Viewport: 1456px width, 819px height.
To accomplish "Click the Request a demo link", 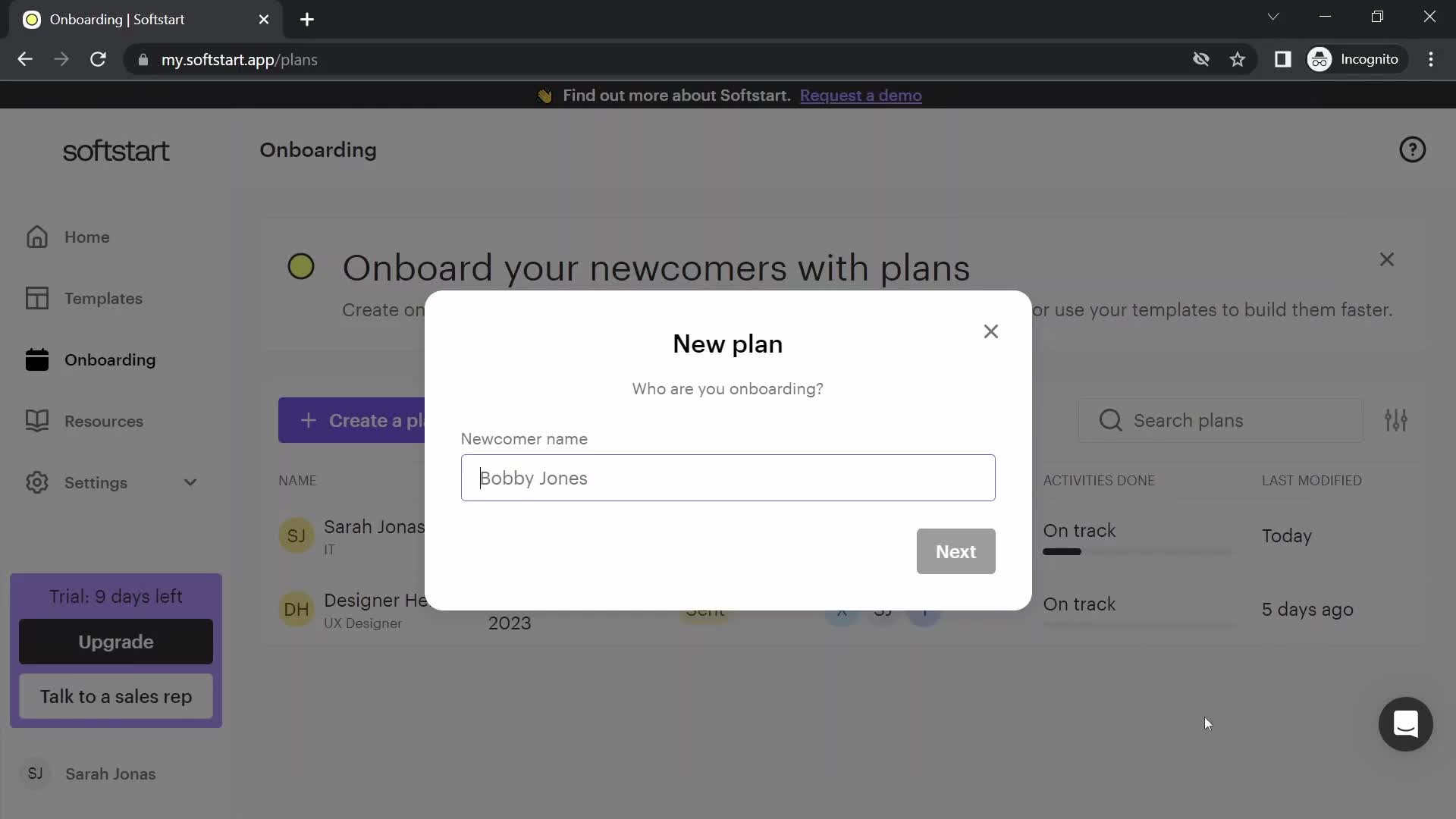I will (x=859, y=95).
